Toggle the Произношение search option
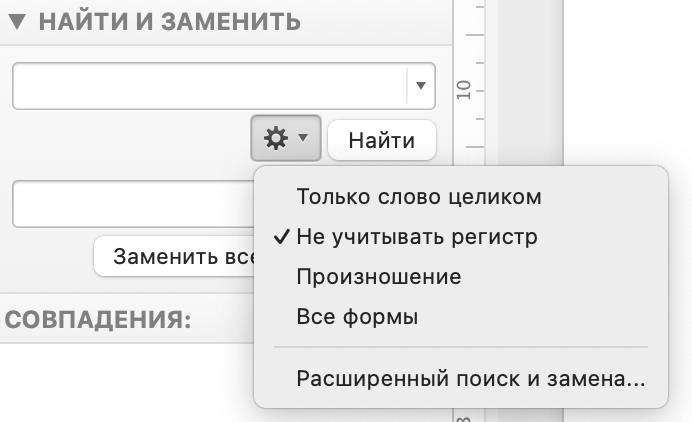 [379, 277]
